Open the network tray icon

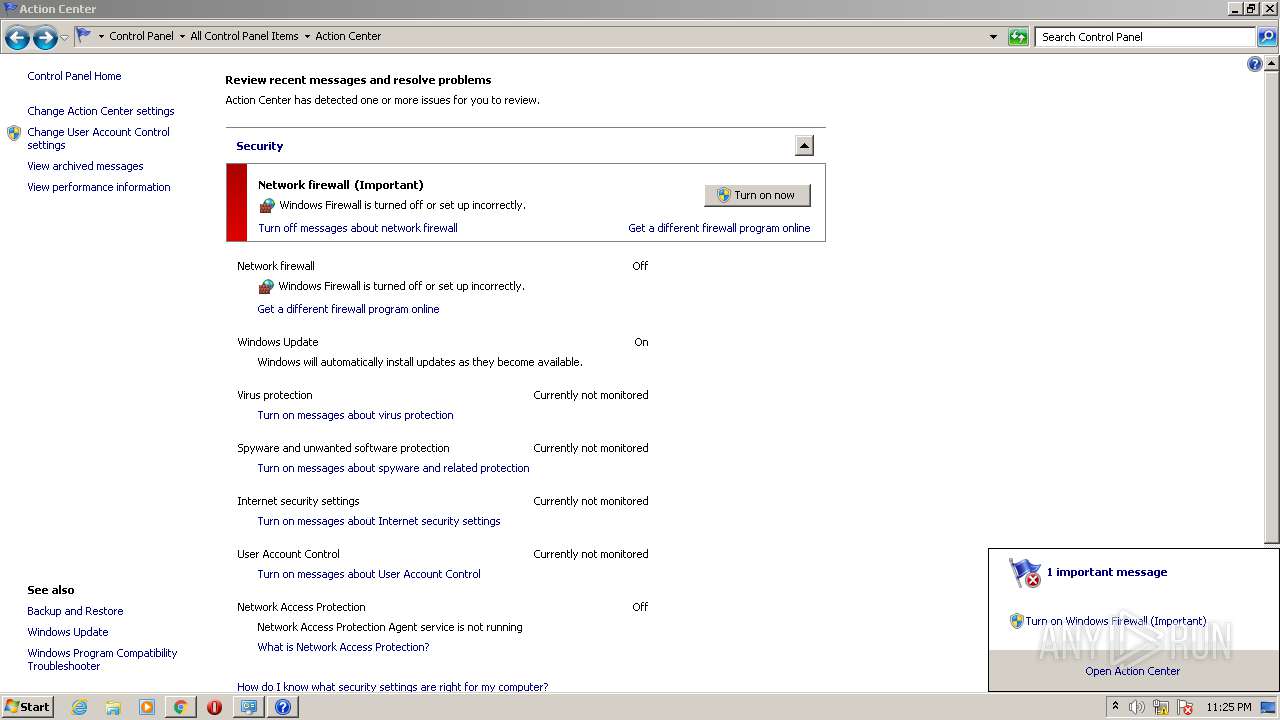point(1161,707)
